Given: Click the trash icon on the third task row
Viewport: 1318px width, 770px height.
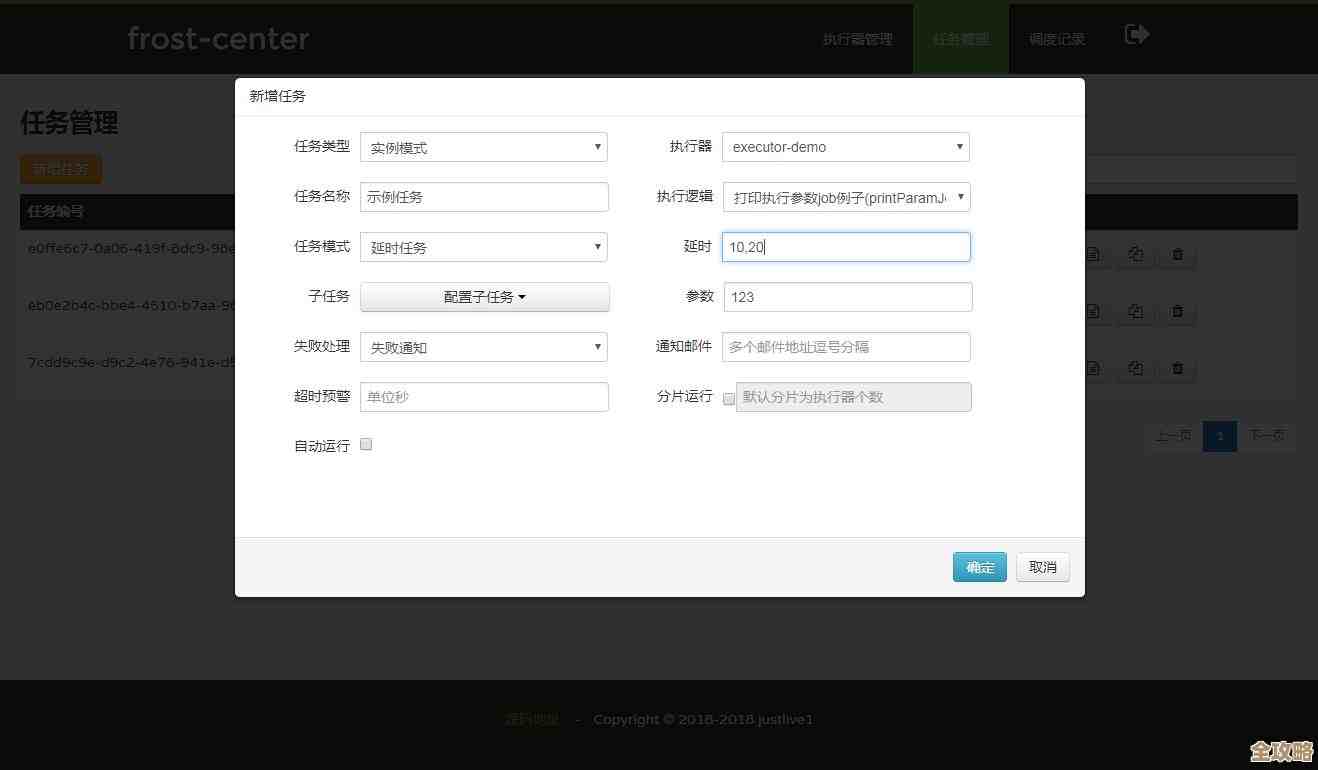Looking at the screenshot, I should pos(1177,368).
